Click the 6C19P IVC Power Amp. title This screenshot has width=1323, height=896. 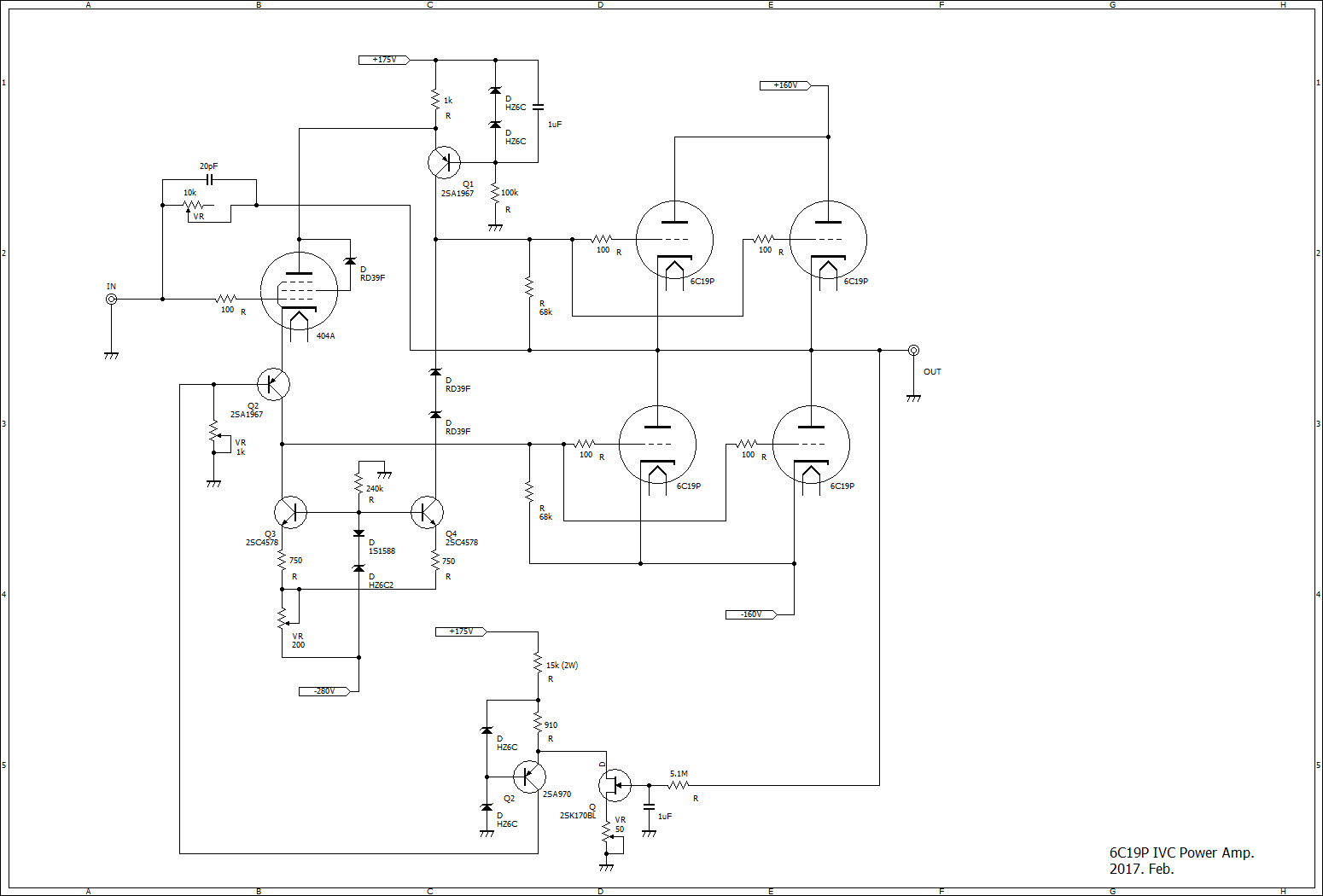1180,852
